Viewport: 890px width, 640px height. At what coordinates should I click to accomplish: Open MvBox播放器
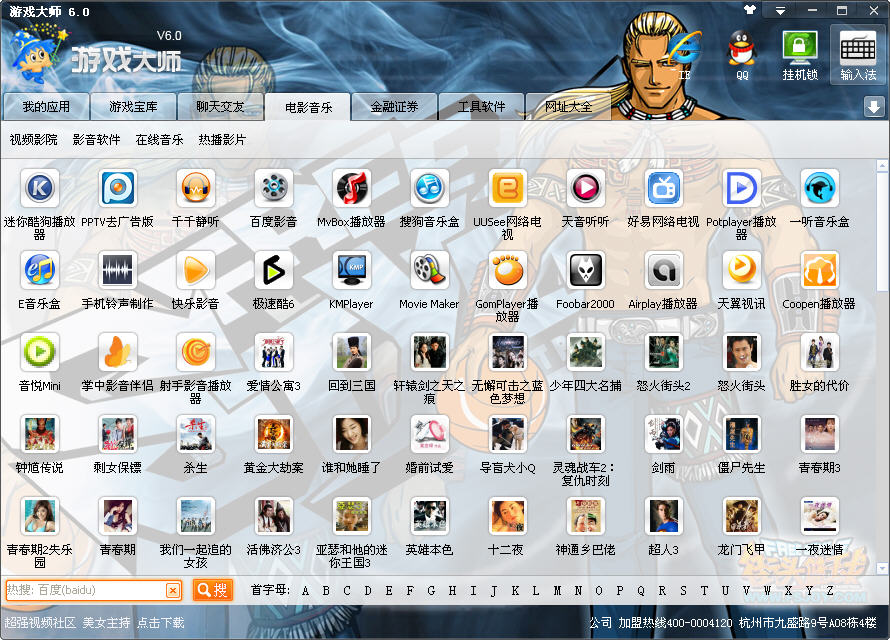351,188
